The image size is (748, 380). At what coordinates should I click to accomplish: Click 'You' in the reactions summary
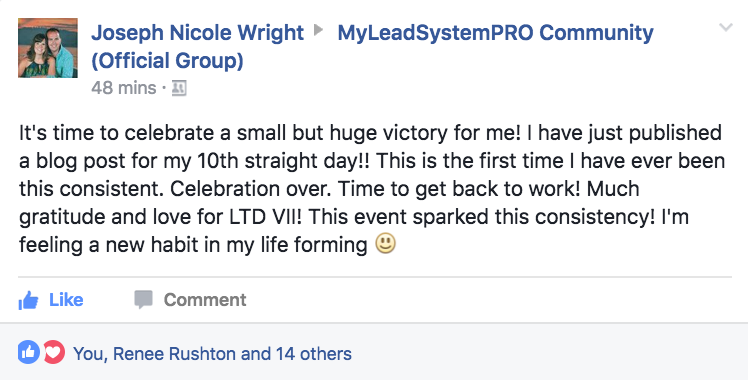pos(87,354)
